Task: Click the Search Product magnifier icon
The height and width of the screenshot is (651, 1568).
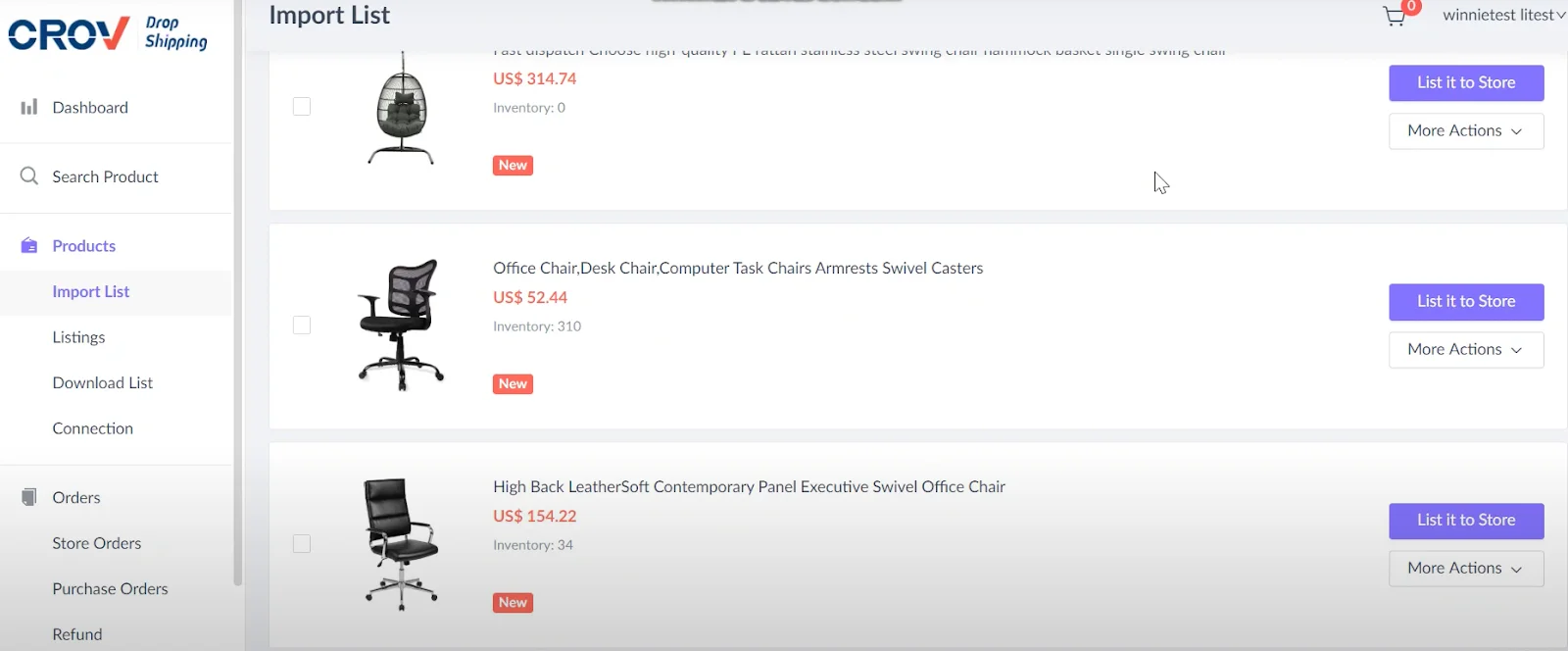Action: tap(29, 176)
